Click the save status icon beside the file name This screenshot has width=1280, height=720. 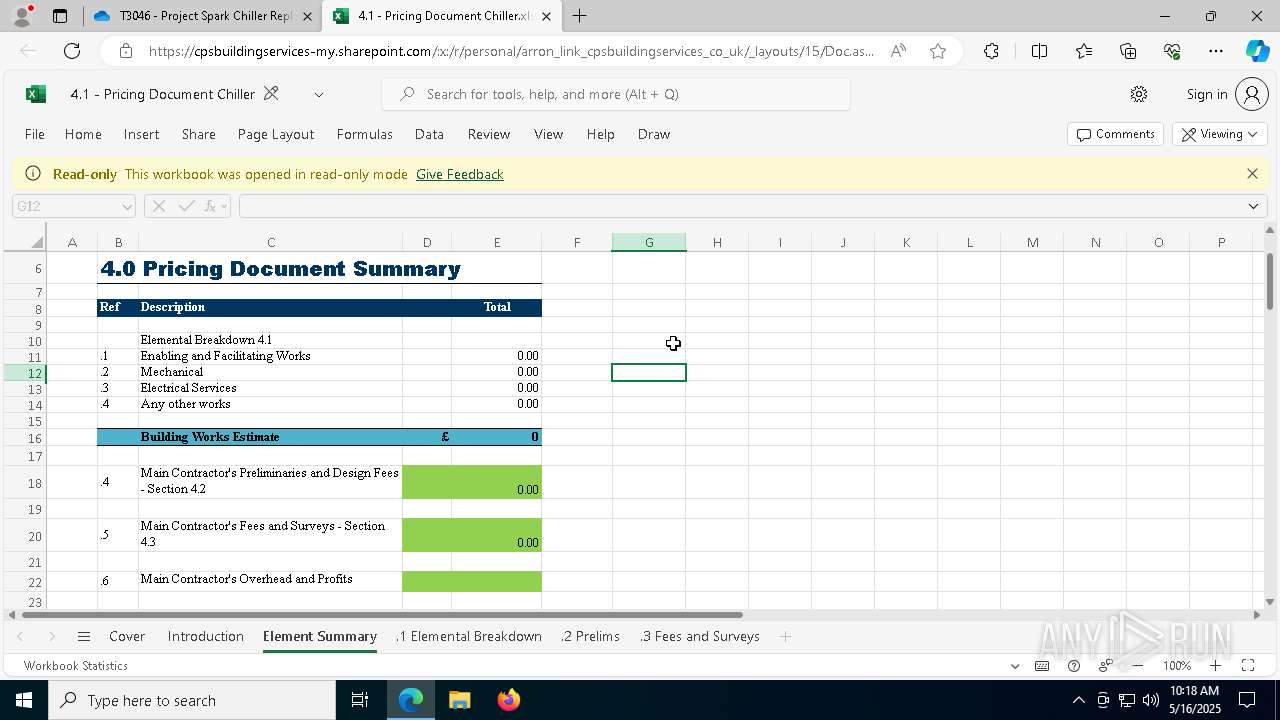click(271, 94)
